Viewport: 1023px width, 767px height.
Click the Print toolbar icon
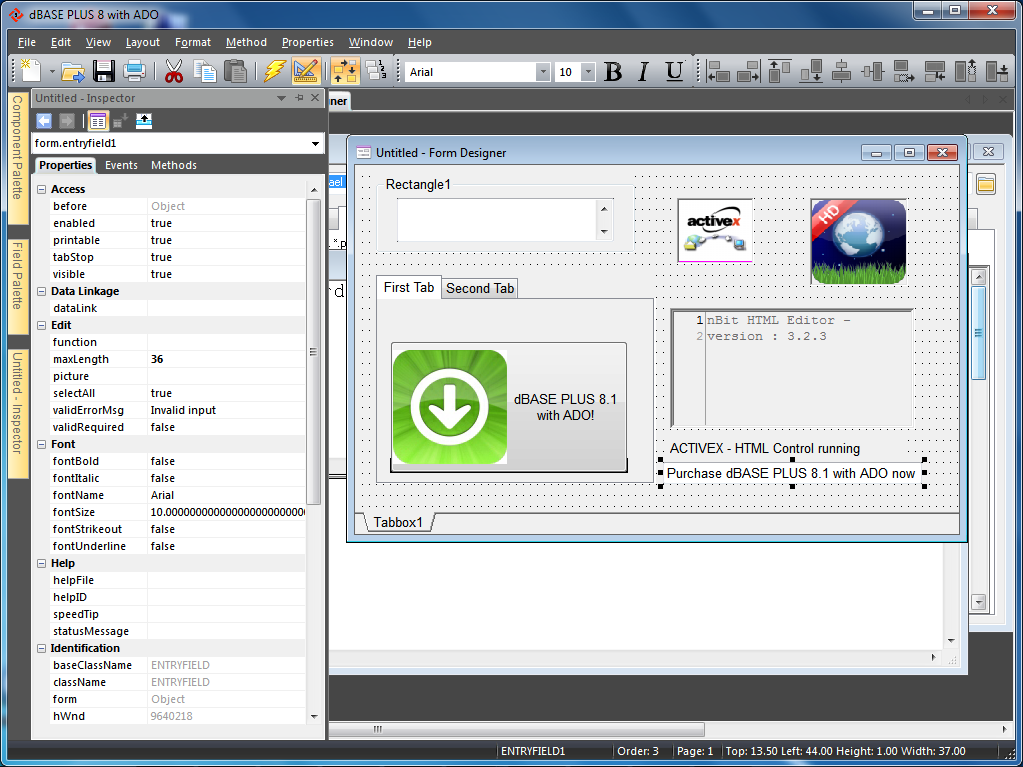tap(134, 71)
